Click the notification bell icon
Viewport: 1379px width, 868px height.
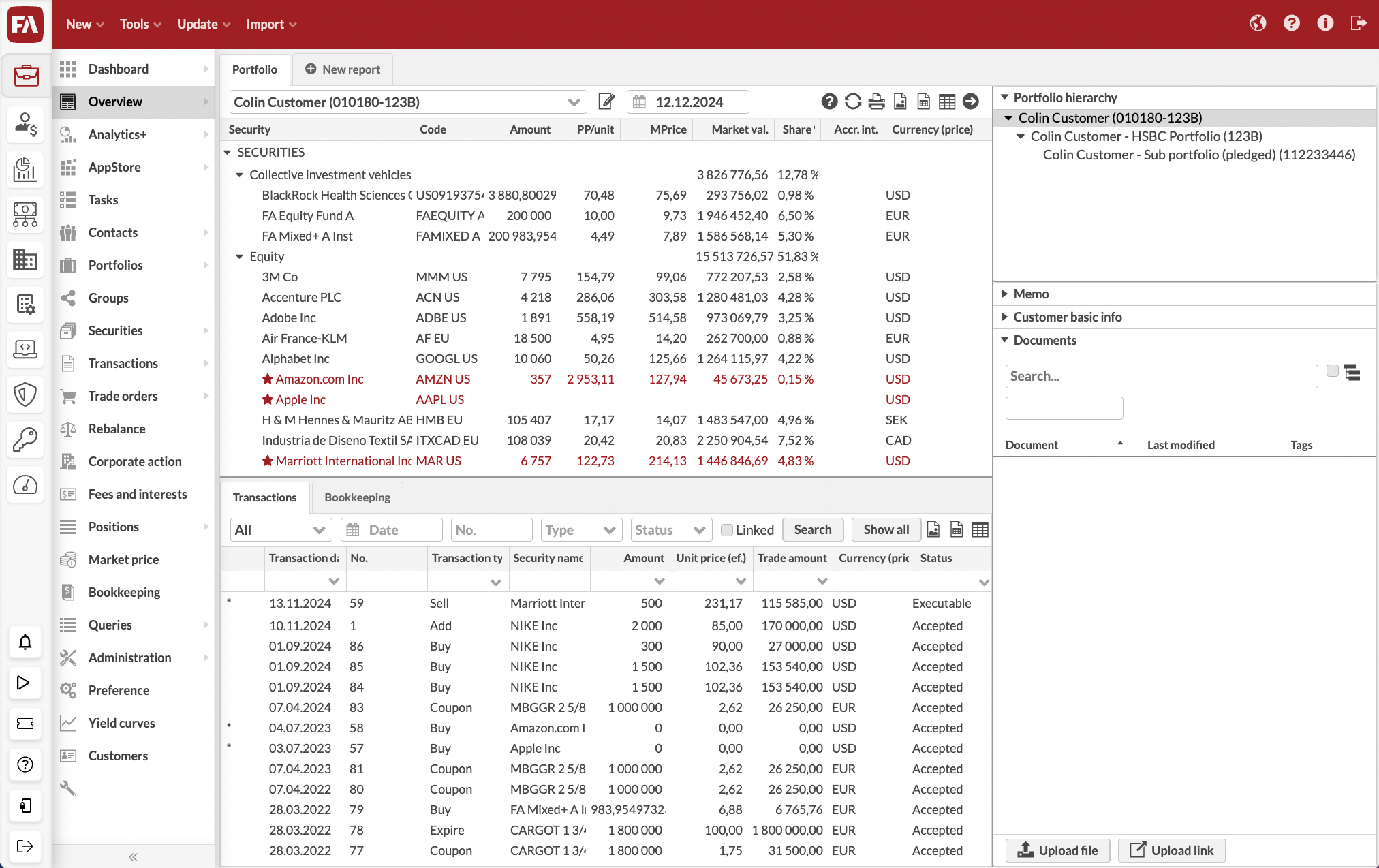25,642
